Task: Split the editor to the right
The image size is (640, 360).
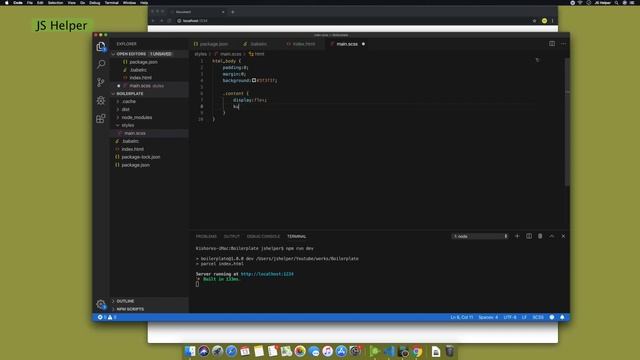Action: pos(551,44)
